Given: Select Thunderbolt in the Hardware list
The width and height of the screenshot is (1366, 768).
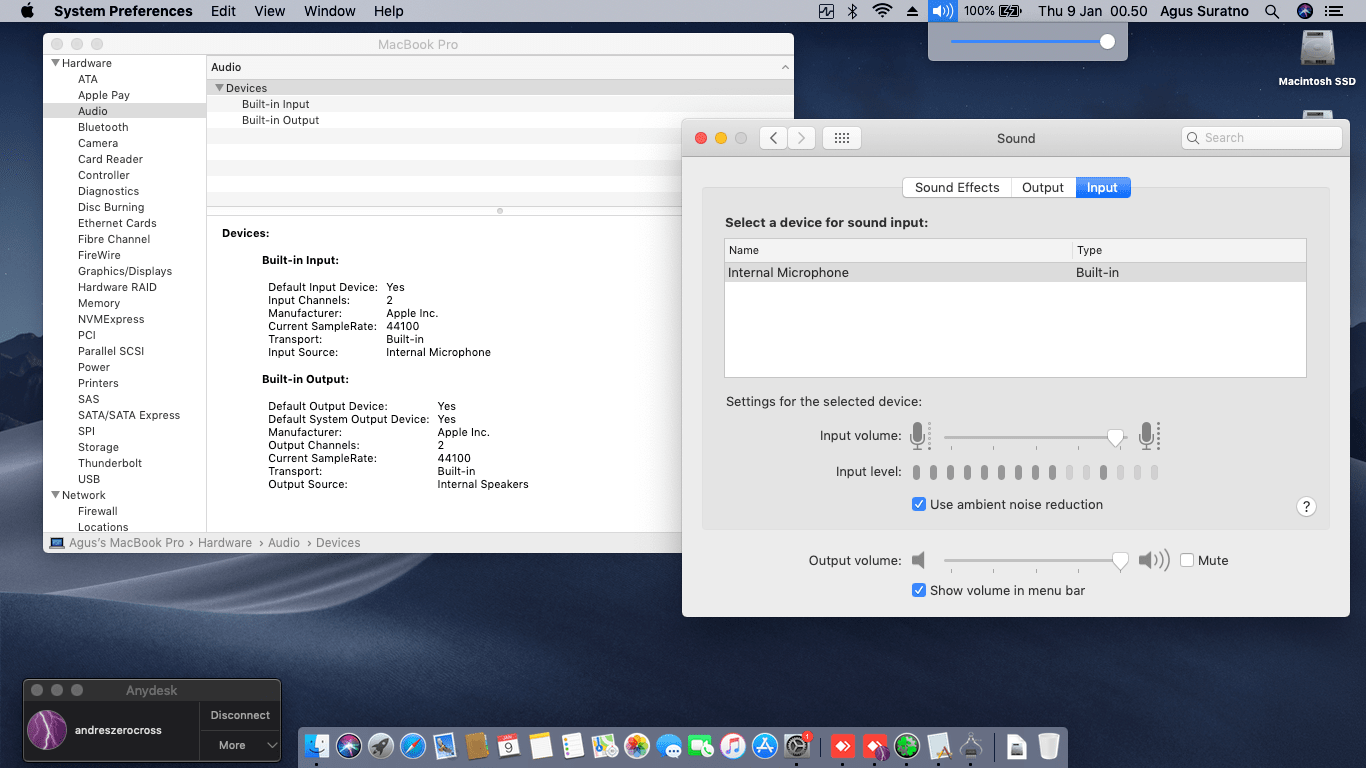Looking at the screenshot, I should 110,463.
